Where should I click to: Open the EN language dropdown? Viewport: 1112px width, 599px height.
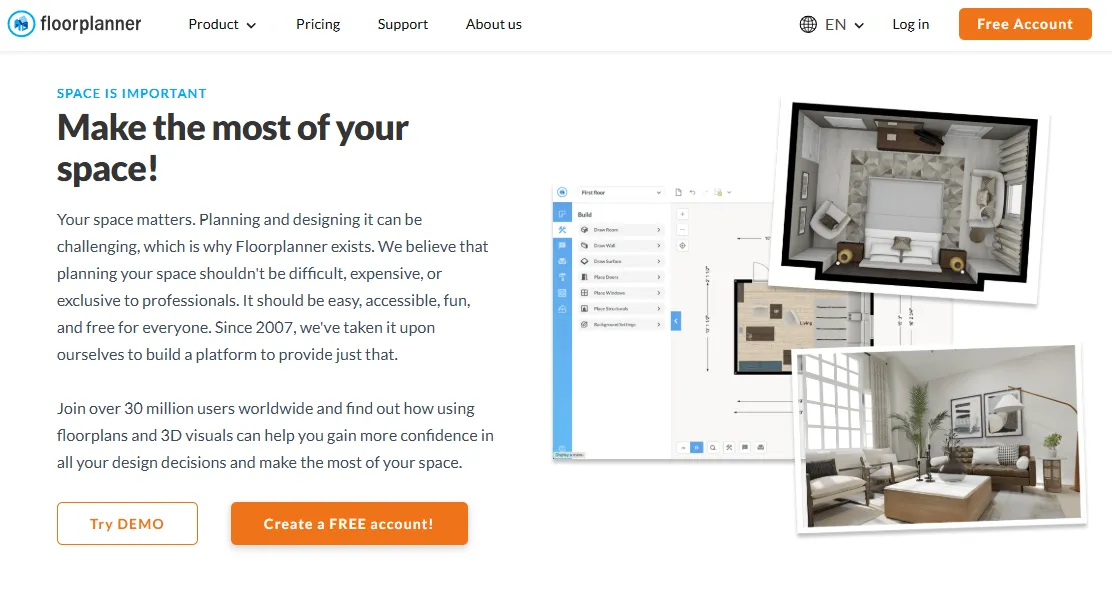pos(844,24)
